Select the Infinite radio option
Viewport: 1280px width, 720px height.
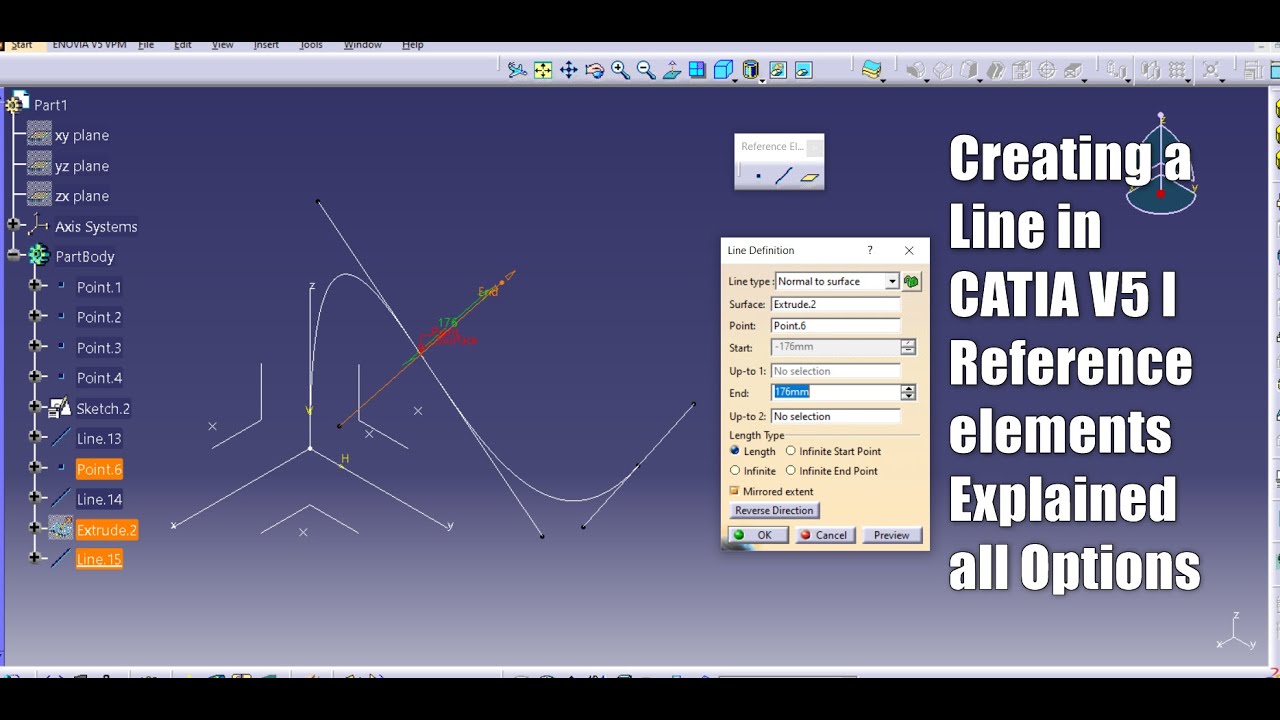[735, 470]
